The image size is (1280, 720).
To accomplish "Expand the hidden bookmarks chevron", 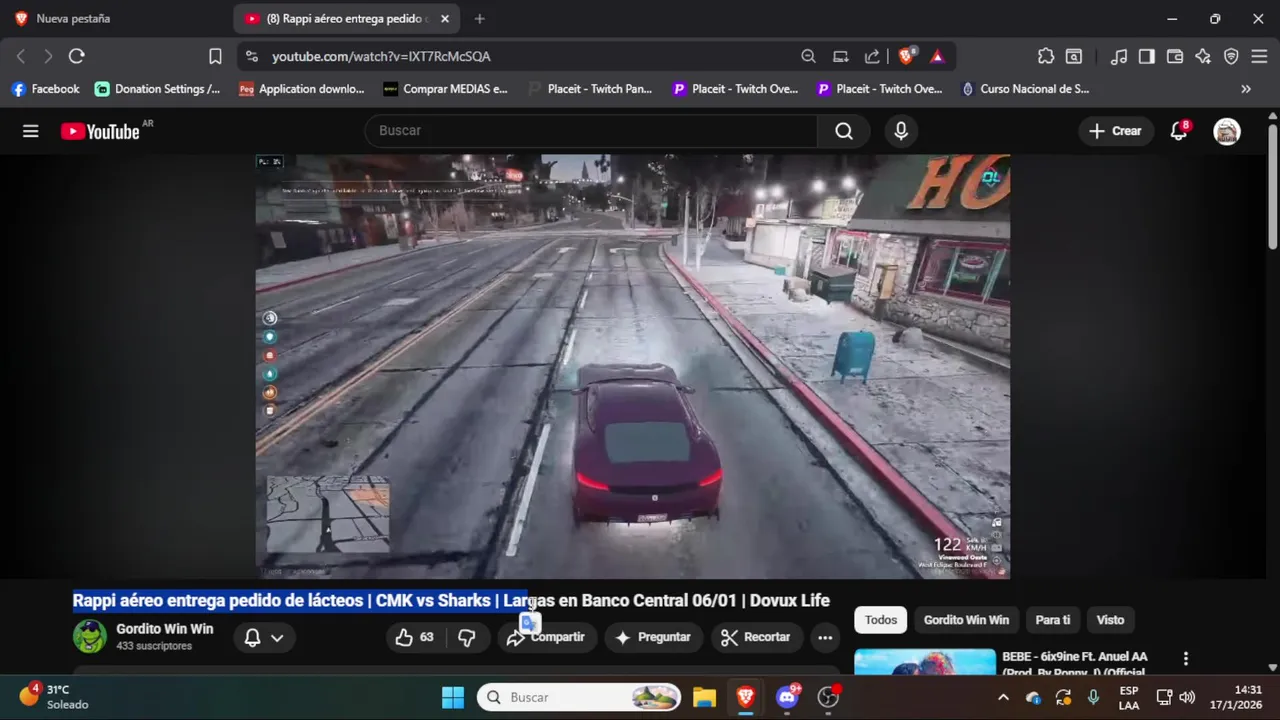I will point(1246,89).
